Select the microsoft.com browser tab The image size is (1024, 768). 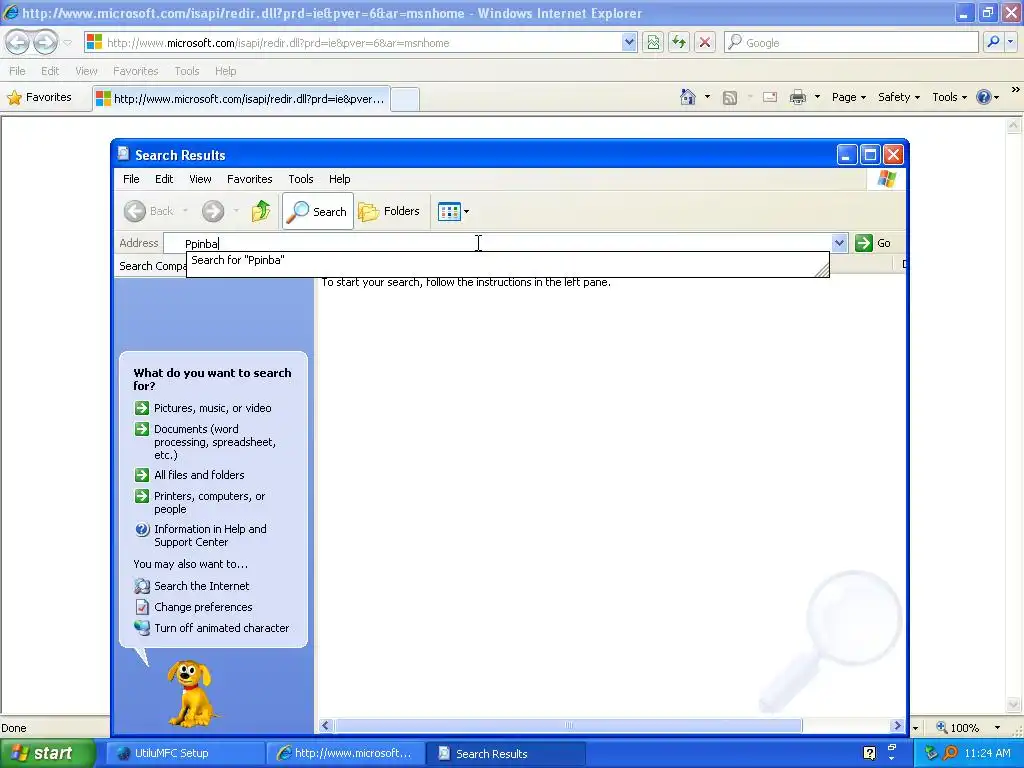[x=242, y=99]
